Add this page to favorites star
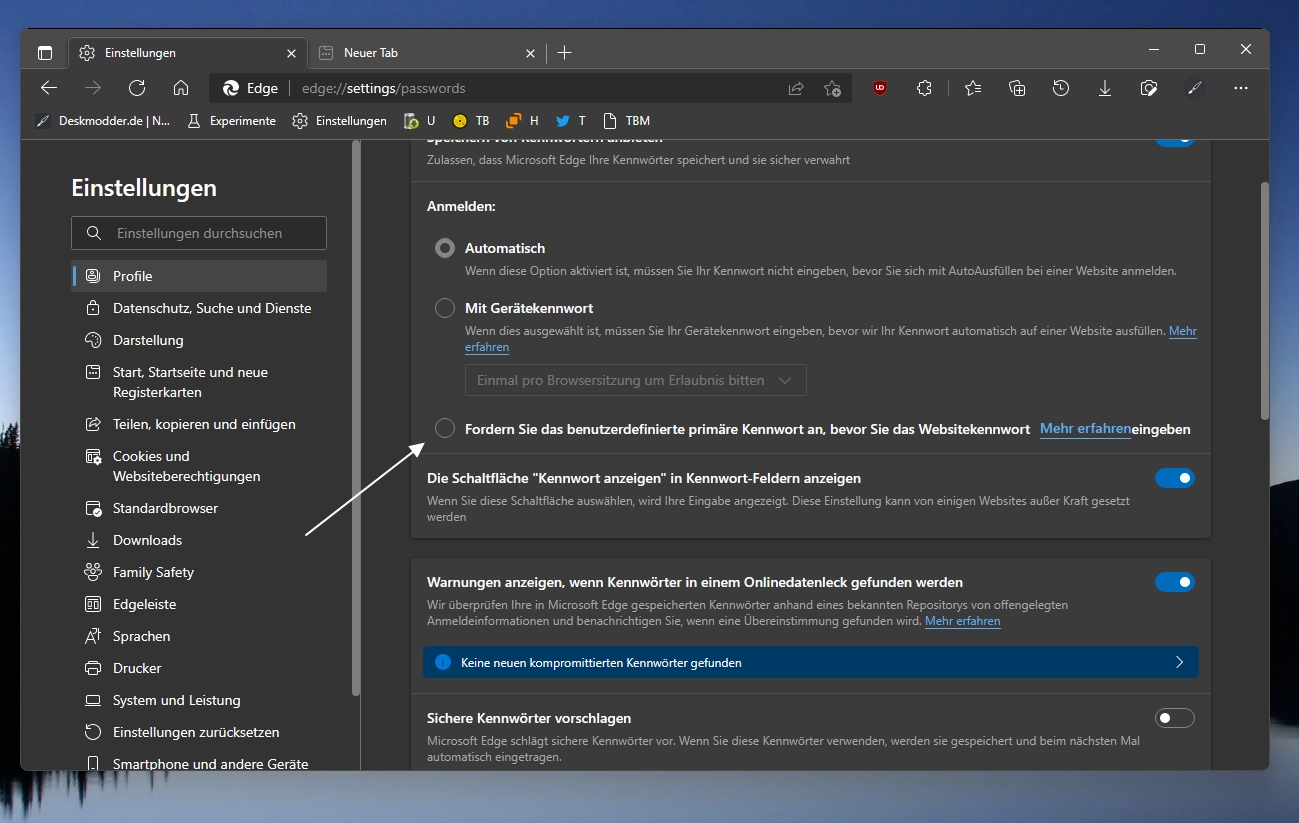Viewport: 1299px width, 823px height. 832,88
